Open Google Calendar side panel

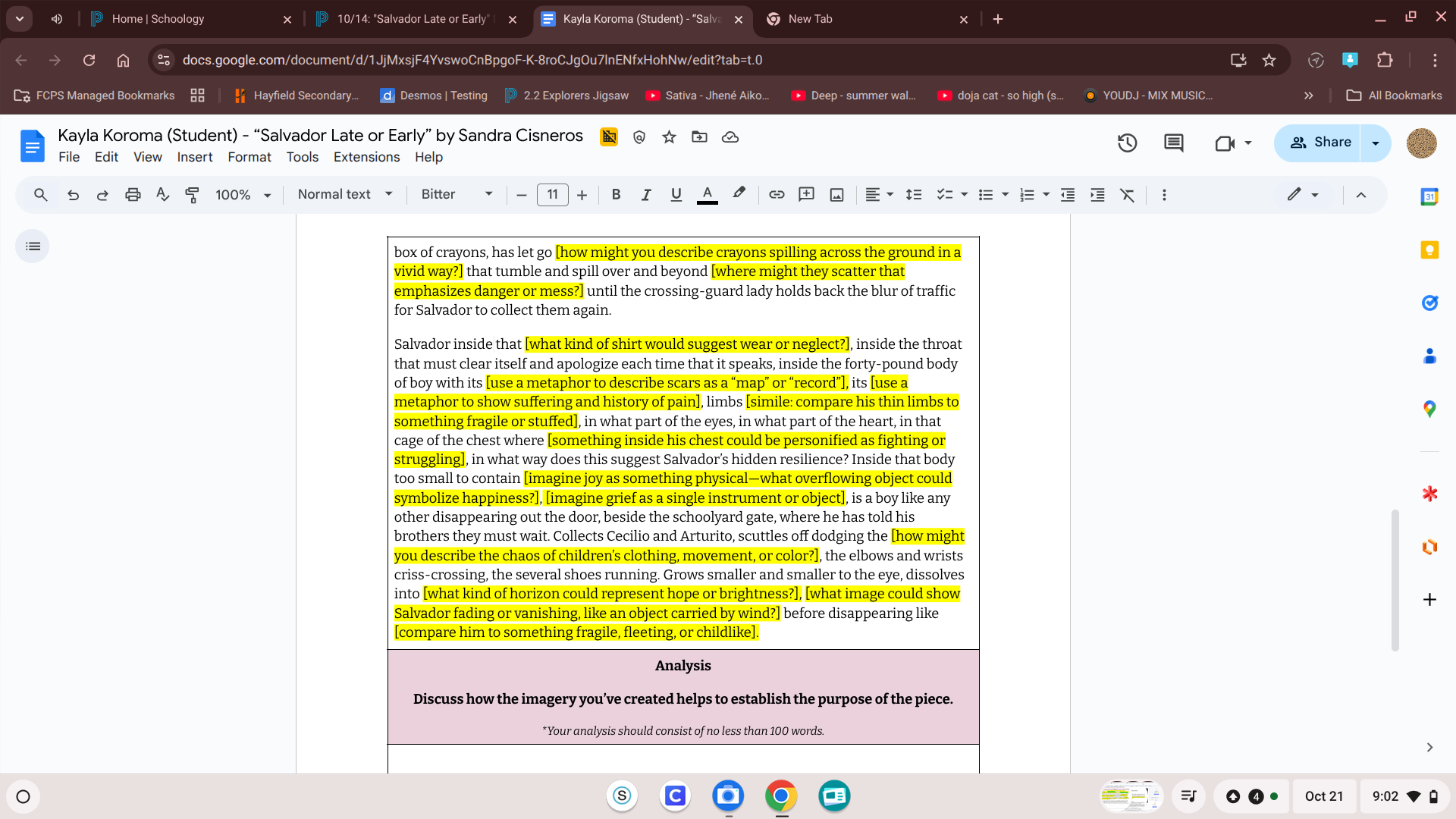pos(1429,197)
